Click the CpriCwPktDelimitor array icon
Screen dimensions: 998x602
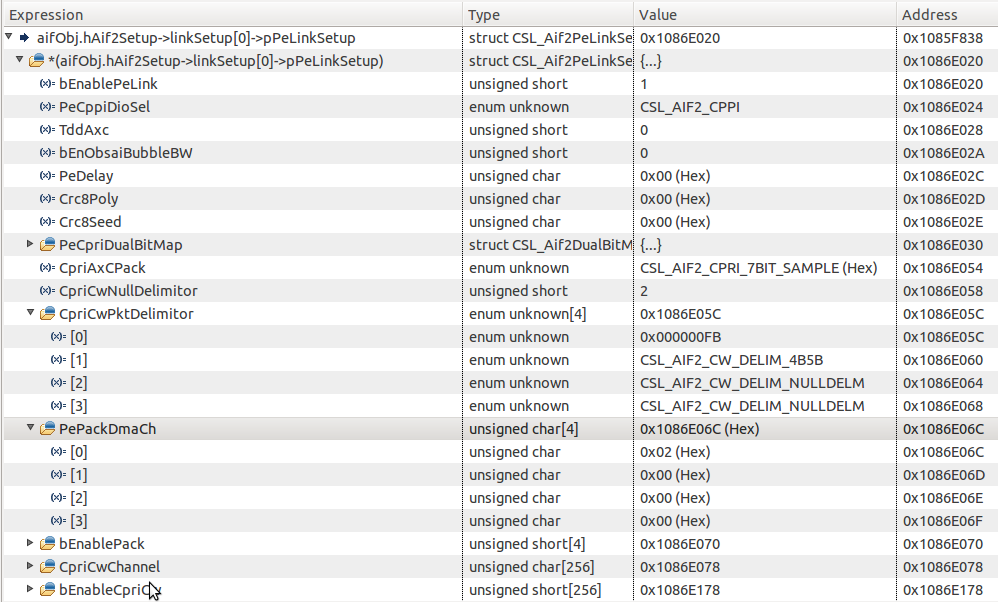pos(47,314)
